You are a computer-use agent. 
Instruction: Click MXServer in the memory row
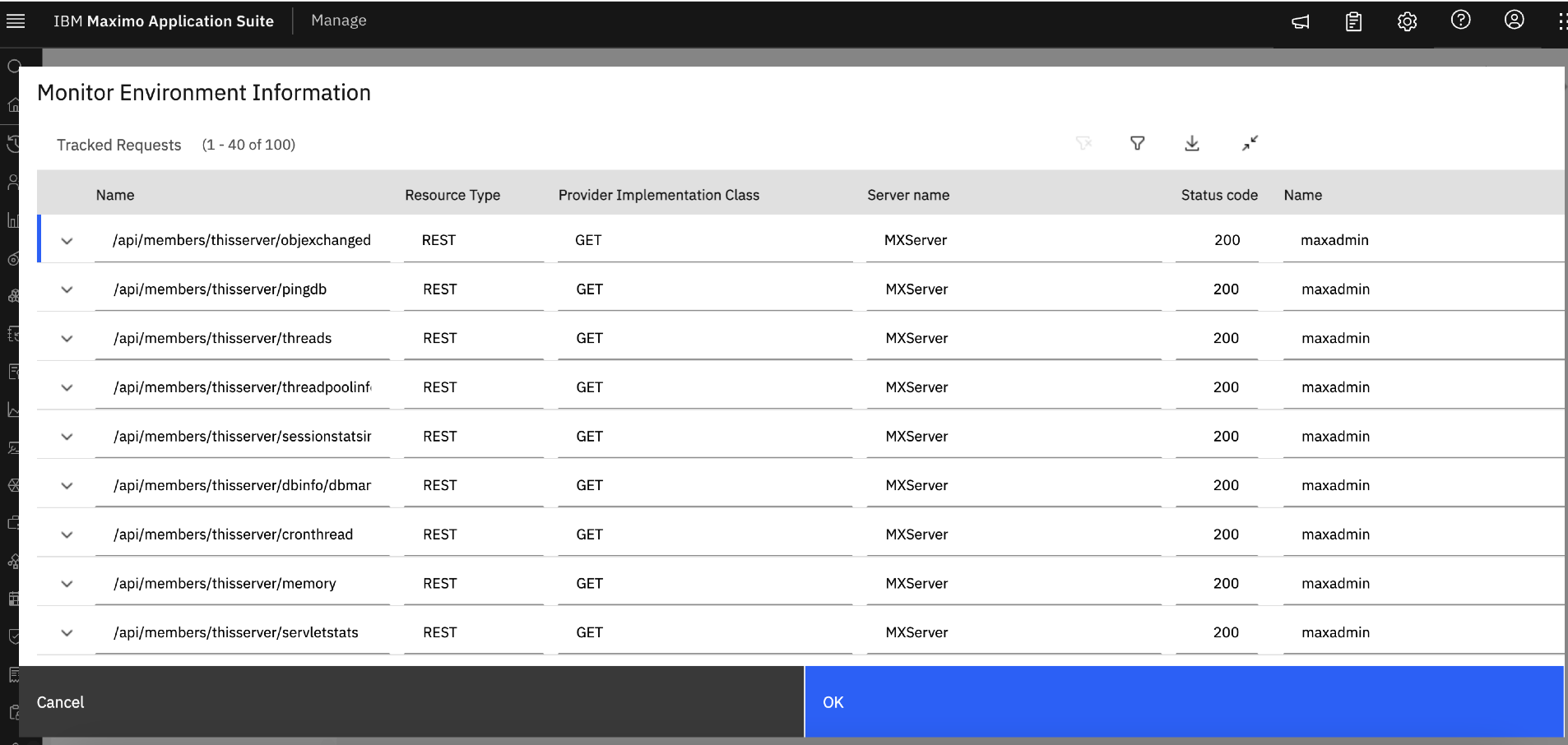pos(916,583)
